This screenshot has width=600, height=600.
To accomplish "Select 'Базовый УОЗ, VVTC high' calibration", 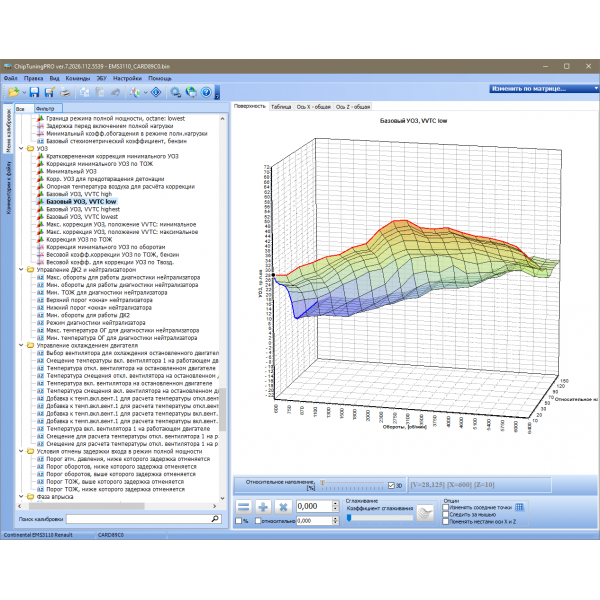I will [x=80, y=194].
